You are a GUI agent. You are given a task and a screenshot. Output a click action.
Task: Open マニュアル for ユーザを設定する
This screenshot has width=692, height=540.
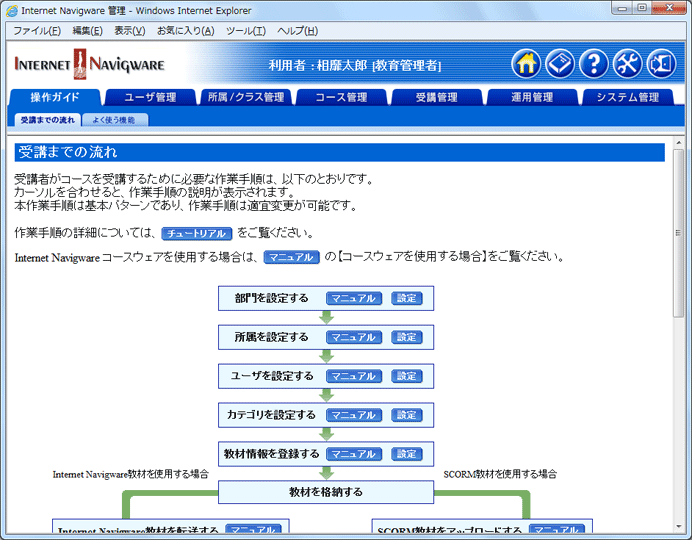click(x=354, y=376)
